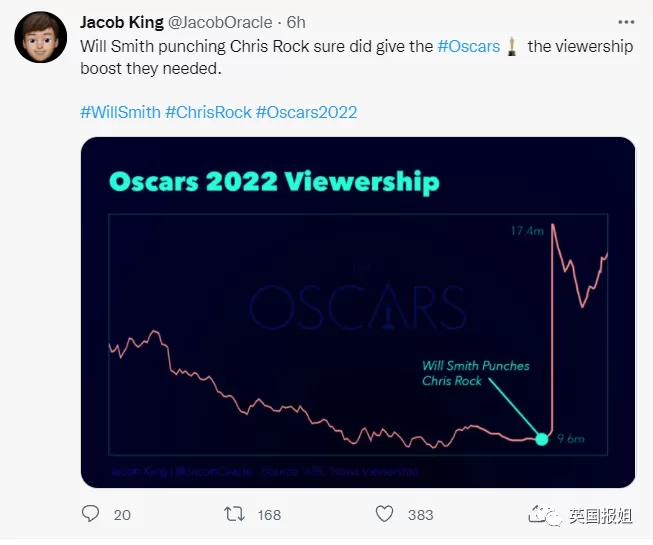Open the #ChrisRock hashtag
653x545 pixels.
tap(208, 112)
